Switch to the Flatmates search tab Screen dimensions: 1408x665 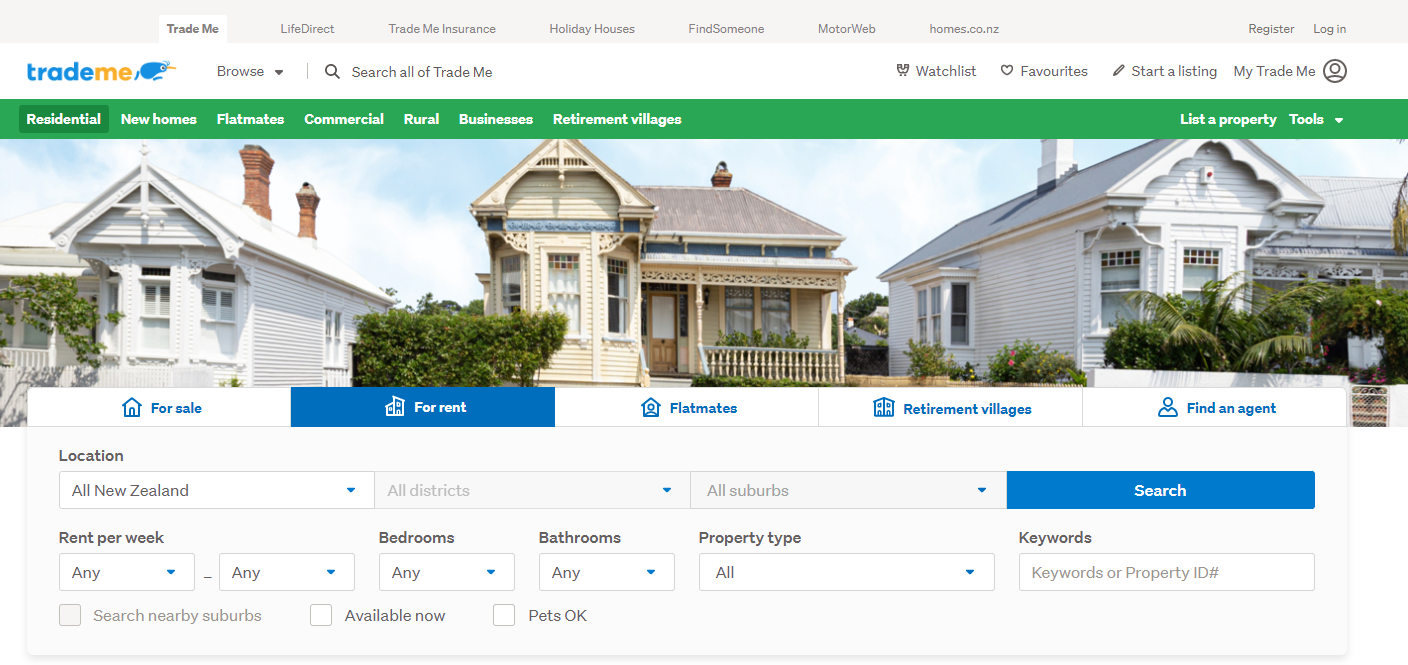687,407
